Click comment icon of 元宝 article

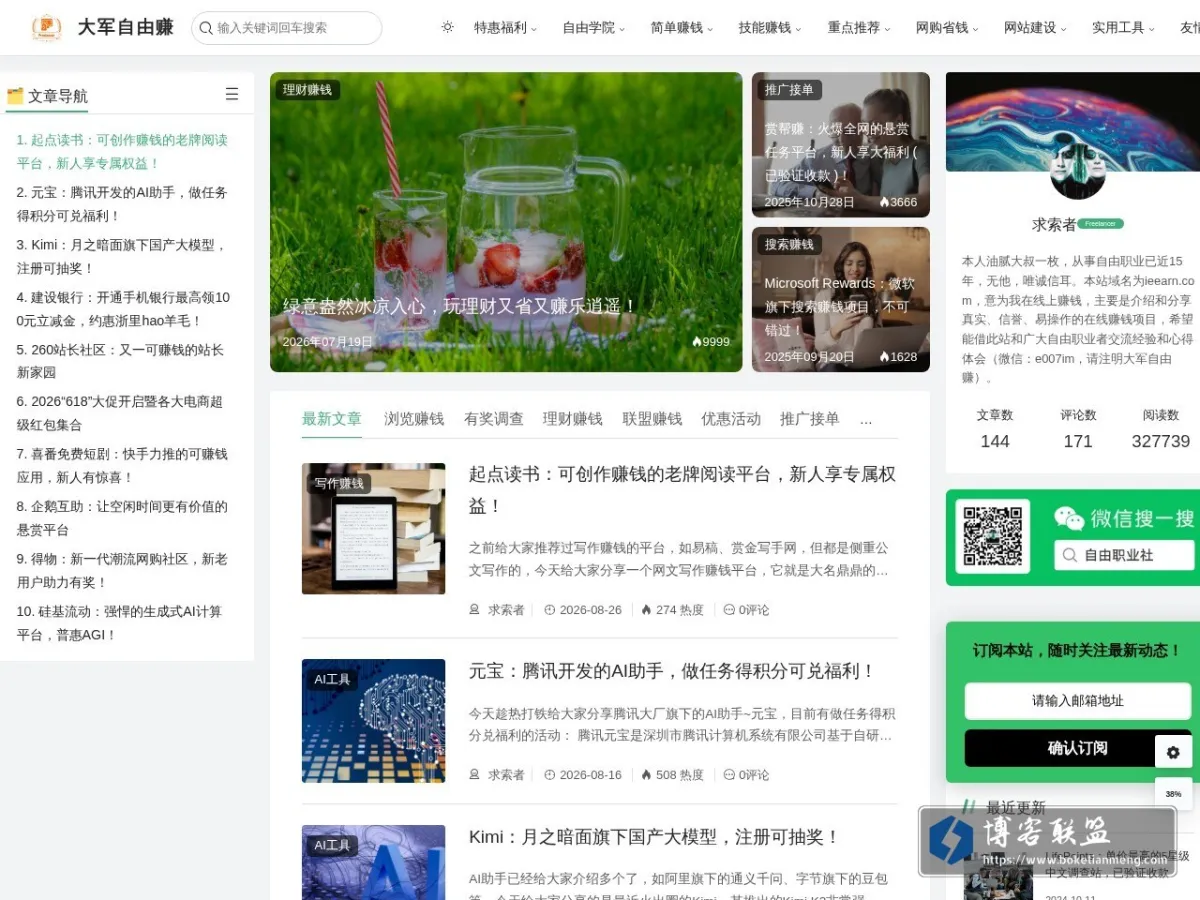729,775
